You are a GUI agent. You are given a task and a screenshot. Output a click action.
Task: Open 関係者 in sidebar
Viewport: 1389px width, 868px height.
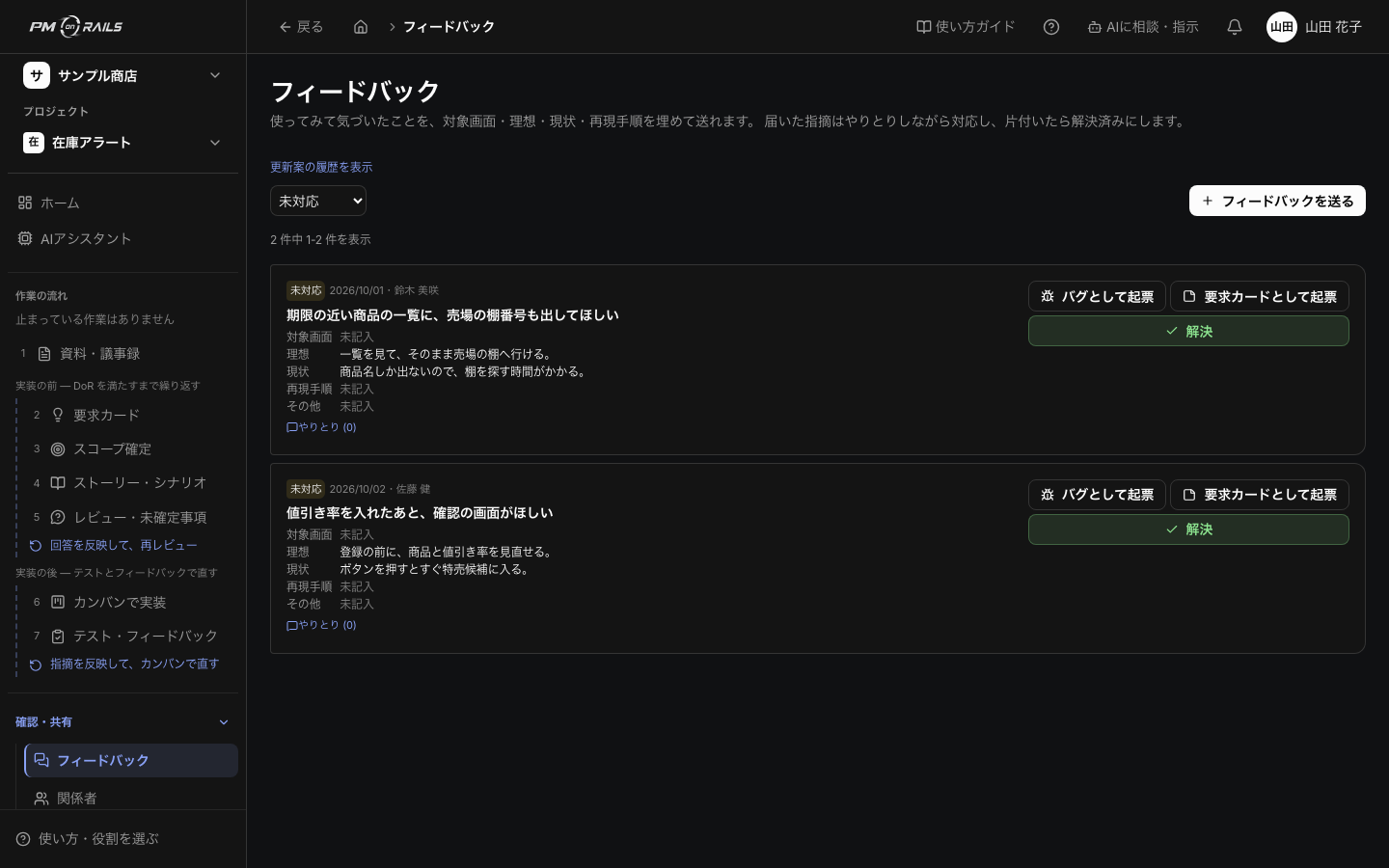point(131,798)
